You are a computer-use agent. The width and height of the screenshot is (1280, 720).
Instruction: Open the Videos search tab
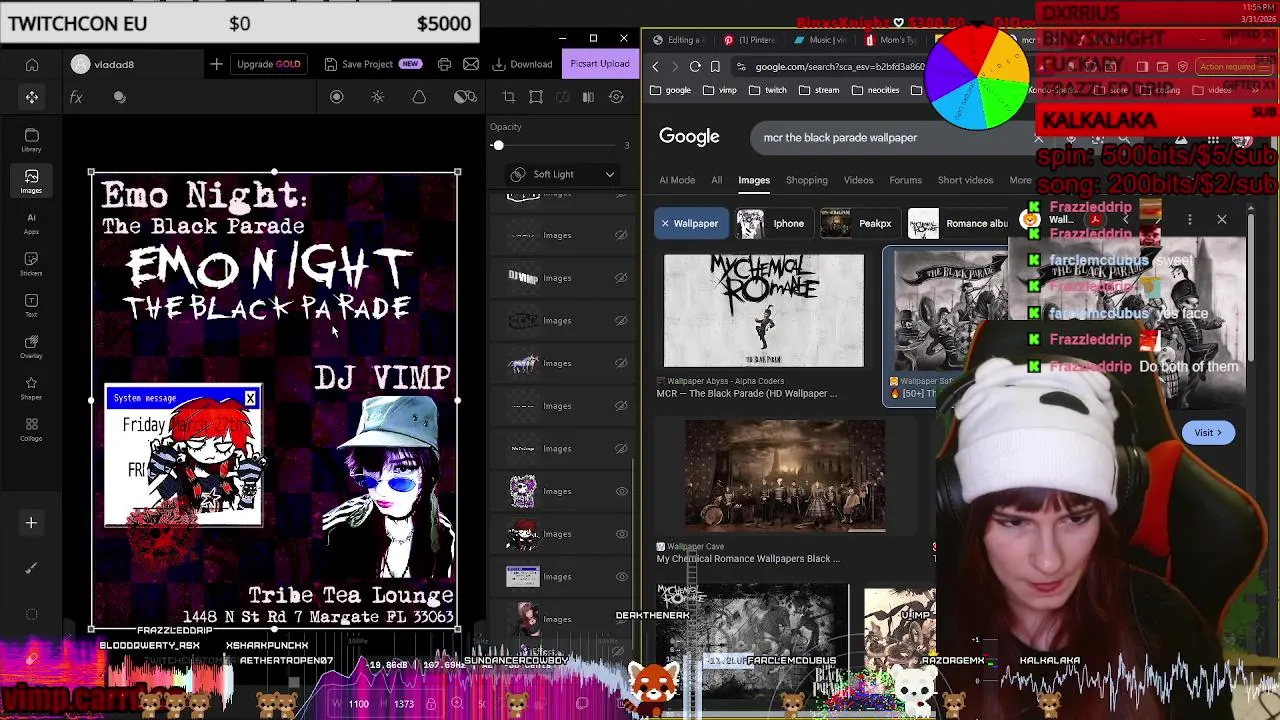point(858,180)
